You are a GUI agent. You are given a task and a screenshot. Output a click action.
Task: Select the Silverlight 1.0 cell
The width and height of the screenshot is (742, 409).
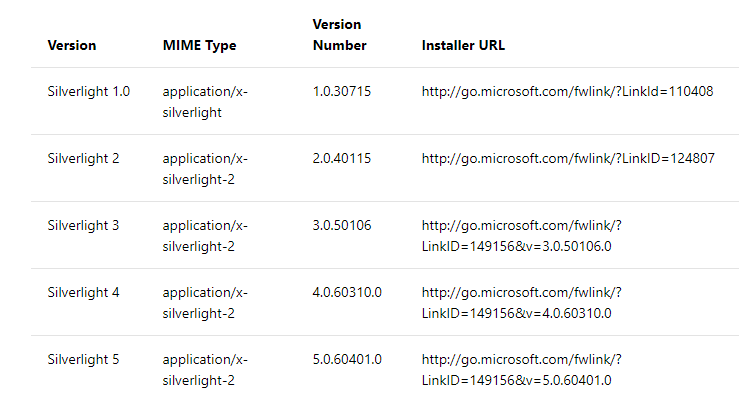click(x=88, y=91)
